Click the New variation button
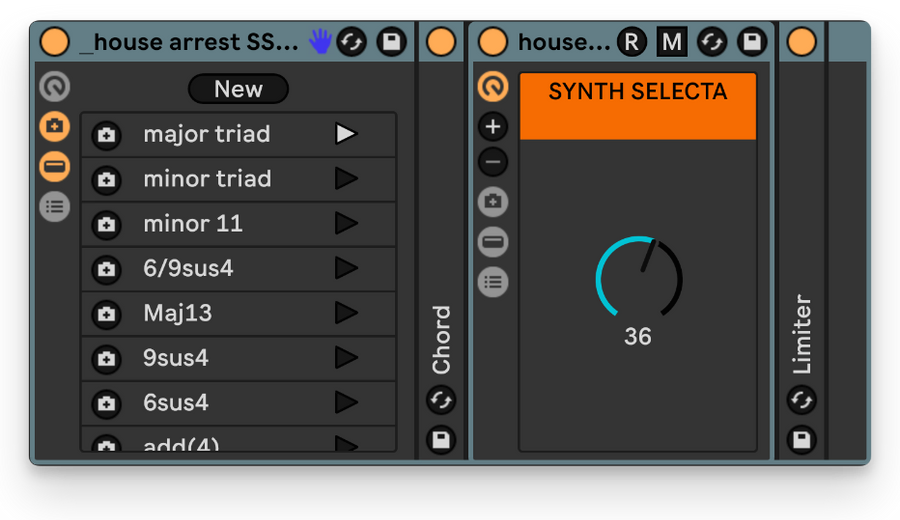This screenshot has width=900, height=520. (238, 89)
